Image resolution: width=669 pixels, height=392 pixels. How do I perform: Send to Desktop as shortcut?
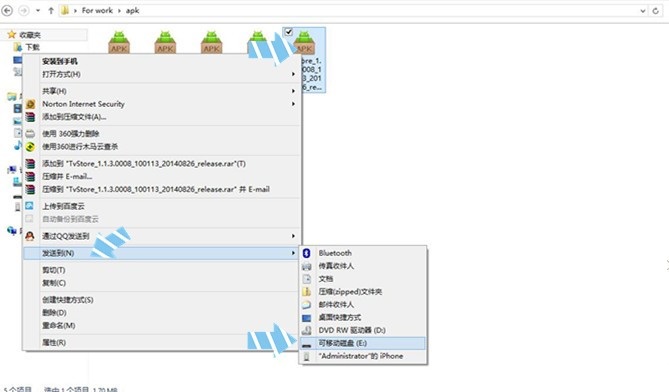pyautogui.click(x=363, y=318)
